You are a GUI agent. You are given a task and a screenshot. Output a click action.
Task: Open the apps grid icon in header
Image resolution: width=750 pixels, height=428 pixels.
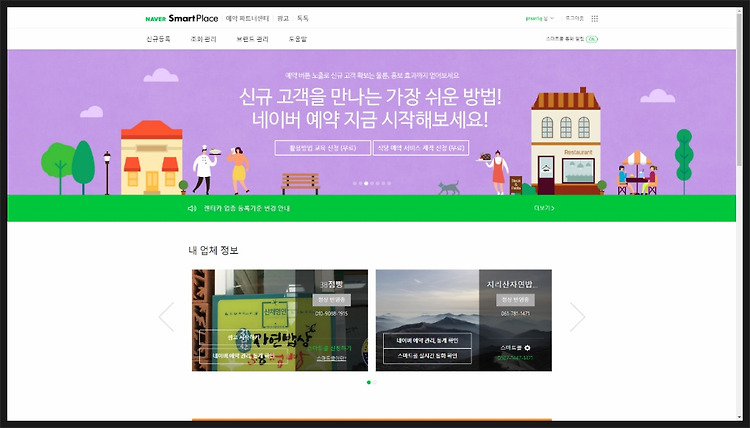(x=595, y=19)
